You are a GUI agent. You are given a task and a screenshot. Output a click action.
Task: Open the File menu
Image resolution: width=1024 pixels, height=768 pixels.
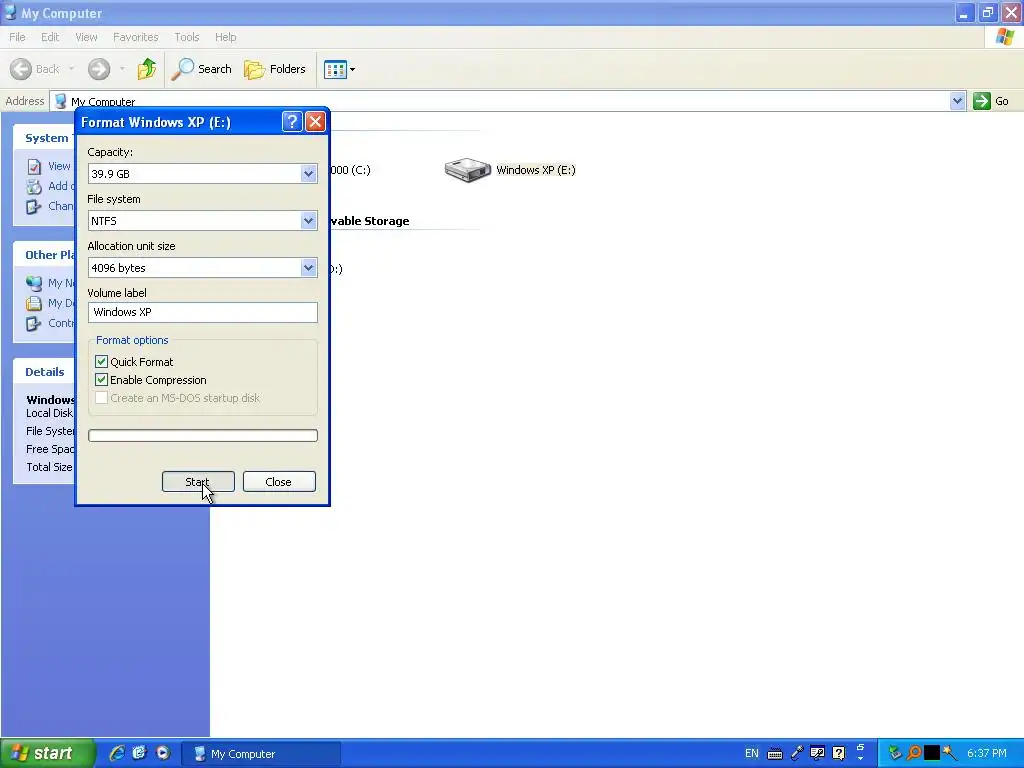tap(17, 37)
